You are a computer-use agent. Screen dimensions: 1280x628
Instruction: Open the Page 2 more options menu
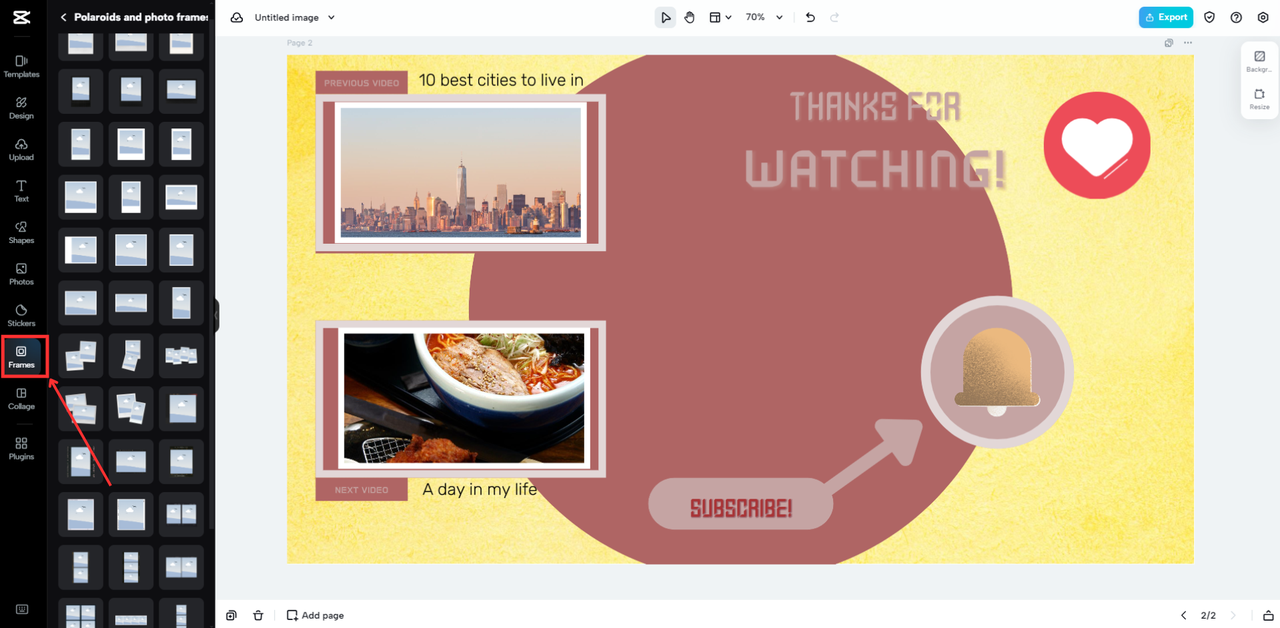pyautogui.click(x=1188, y=43)
